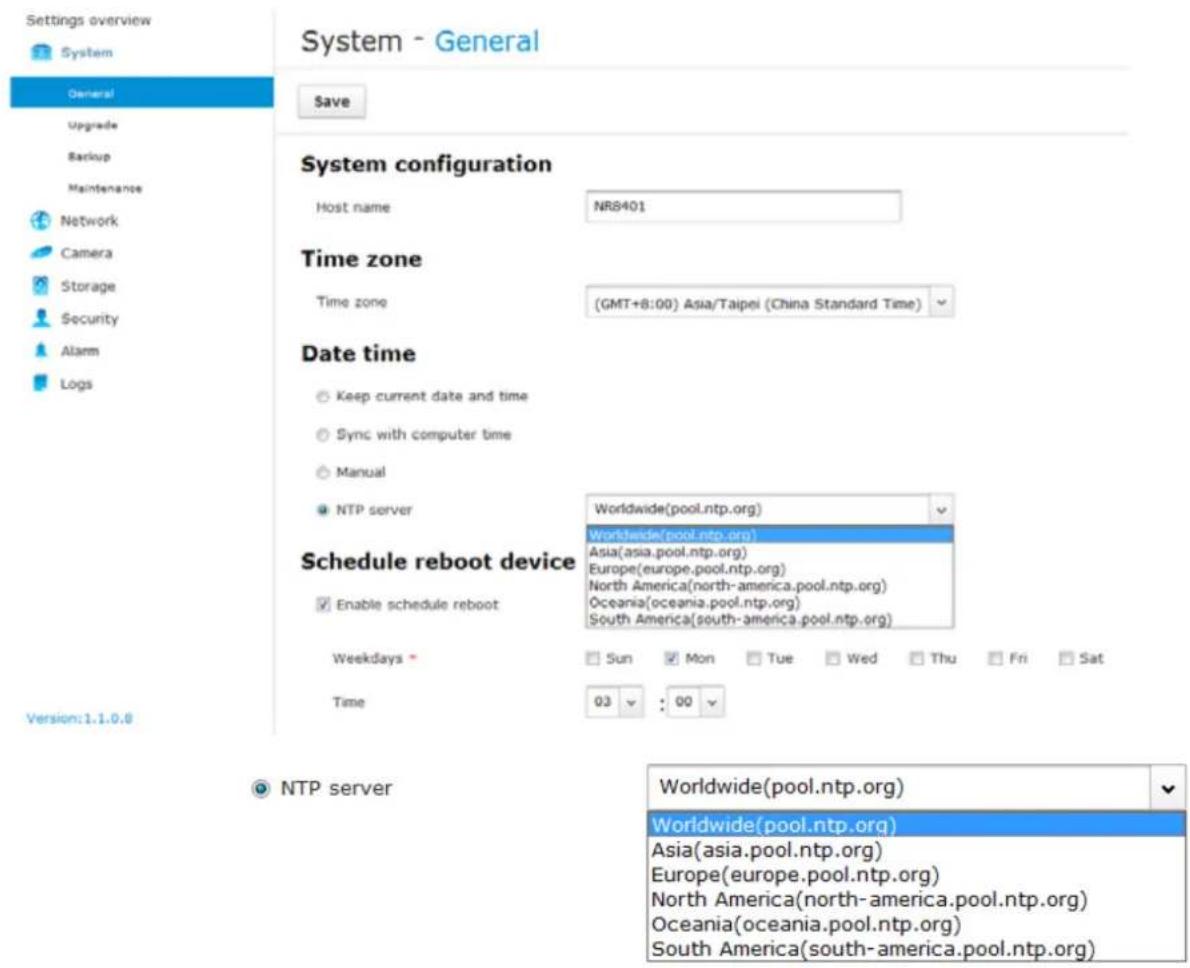
Task: Click Version:1.1.0.8 text
Action: coord(80,718)
